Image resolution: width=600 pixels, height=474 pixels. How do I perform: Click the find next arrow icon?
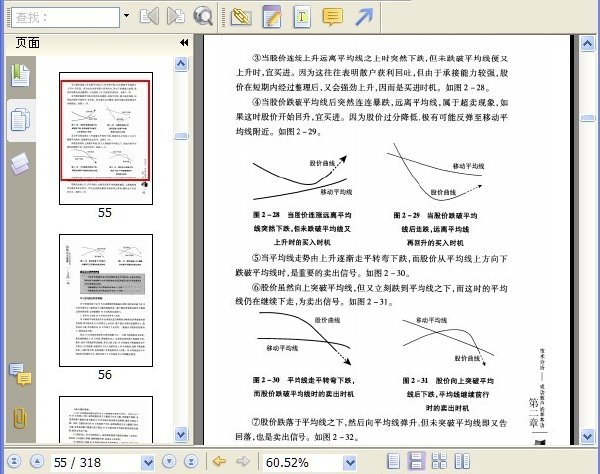click(176, 16)
